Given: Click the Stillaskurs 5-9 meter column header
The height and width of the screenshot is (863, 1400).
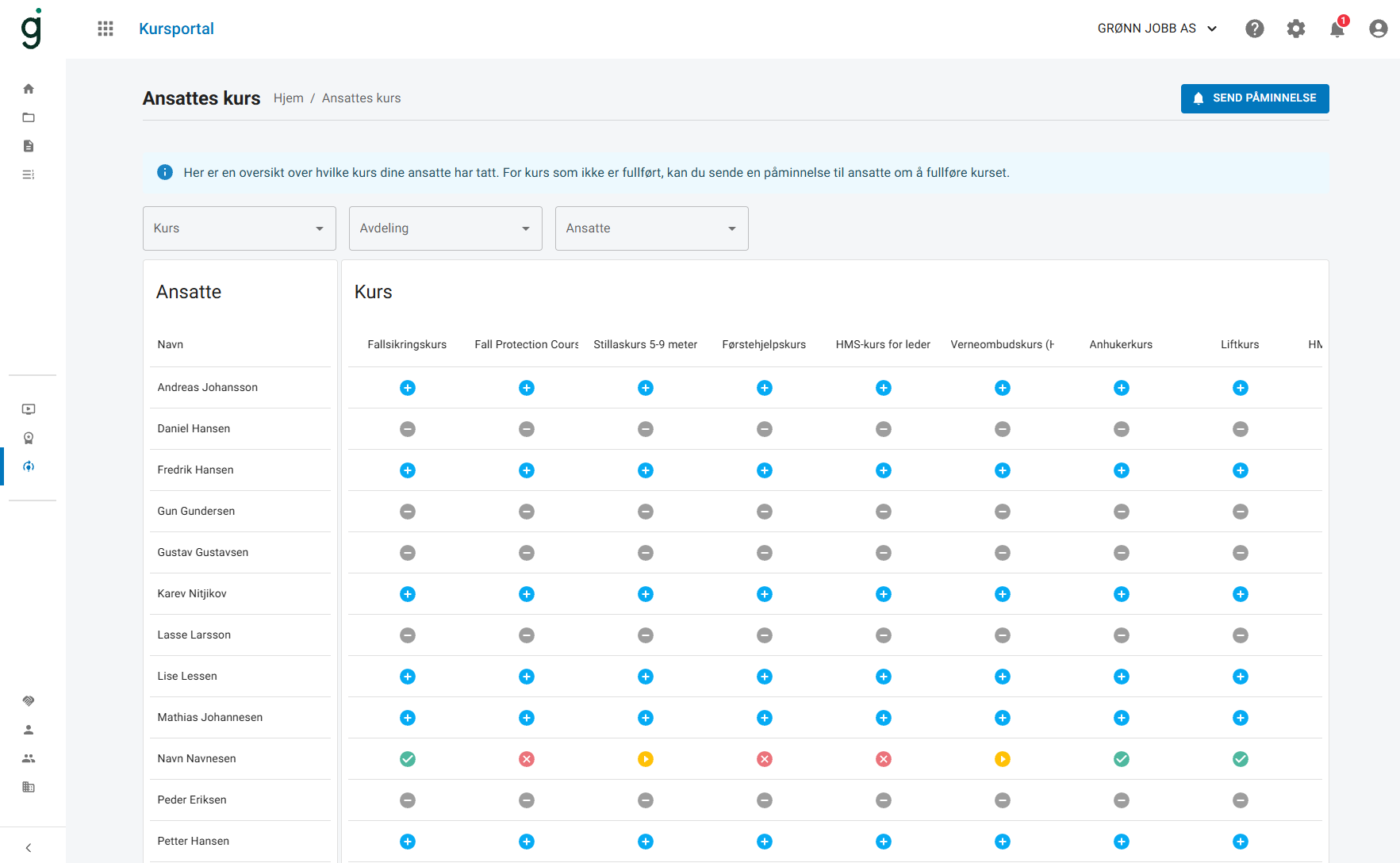Looking at the screenshot, I should 646,344.
